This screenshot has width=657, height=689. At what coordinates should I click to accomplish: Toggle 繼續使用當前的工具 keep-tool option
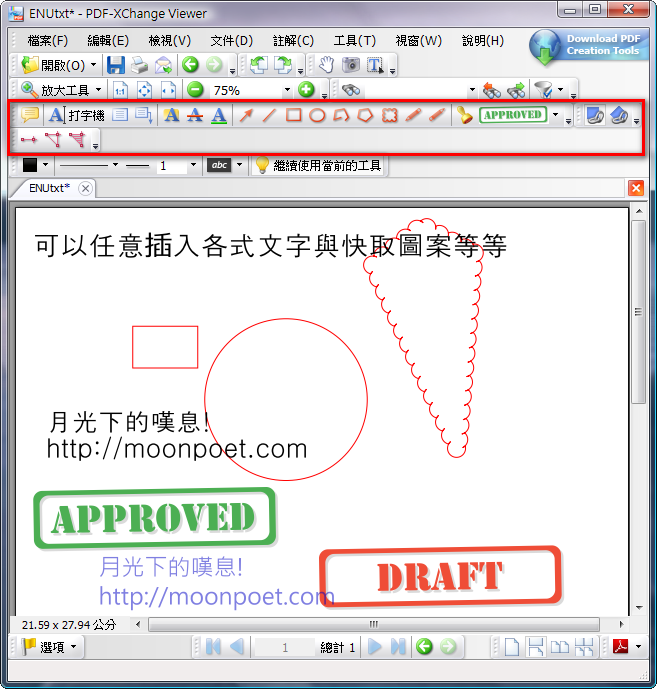318,165
